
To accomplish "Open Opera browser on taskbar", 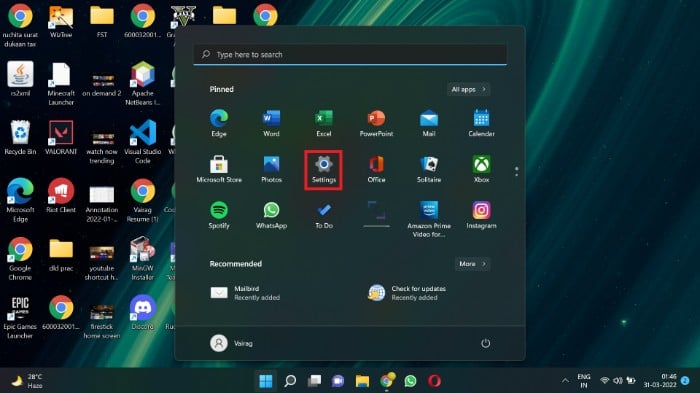I will (x=434, y=381).
